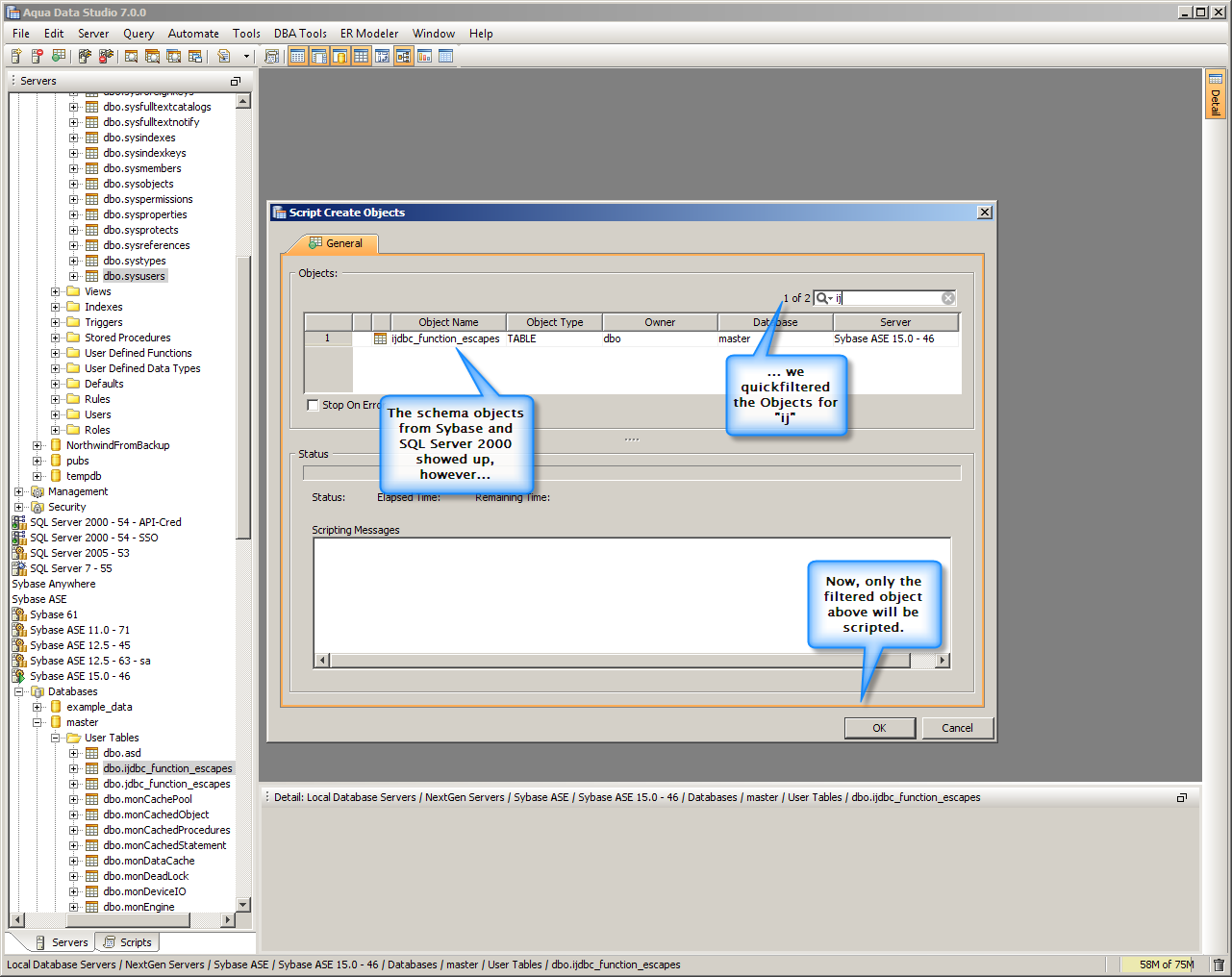This screenshot has height=977, width=1232.
Task: Select the User Defined Functions folder
Action: (138, 353)
